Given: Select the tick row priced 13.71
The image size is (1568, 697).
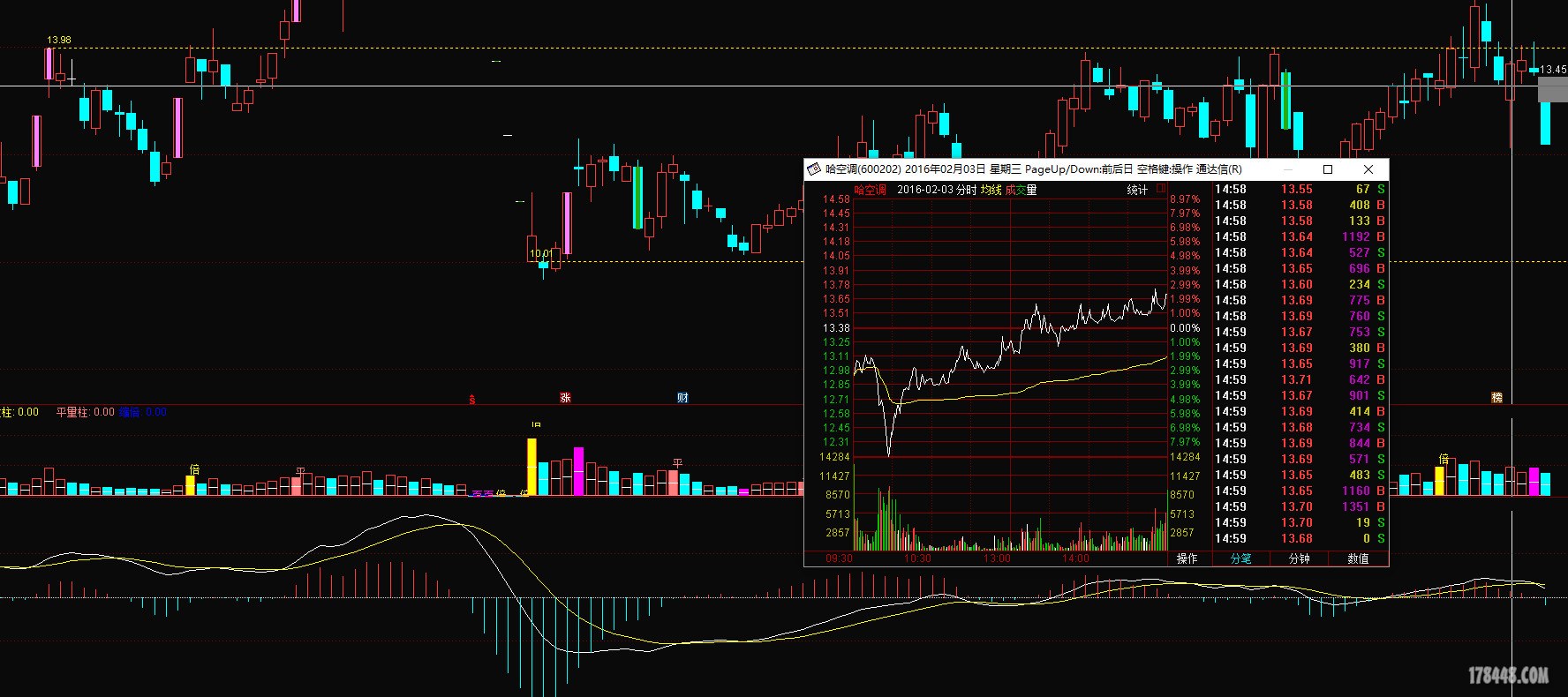Looking at the screenshot, I should coord(1300,379).
